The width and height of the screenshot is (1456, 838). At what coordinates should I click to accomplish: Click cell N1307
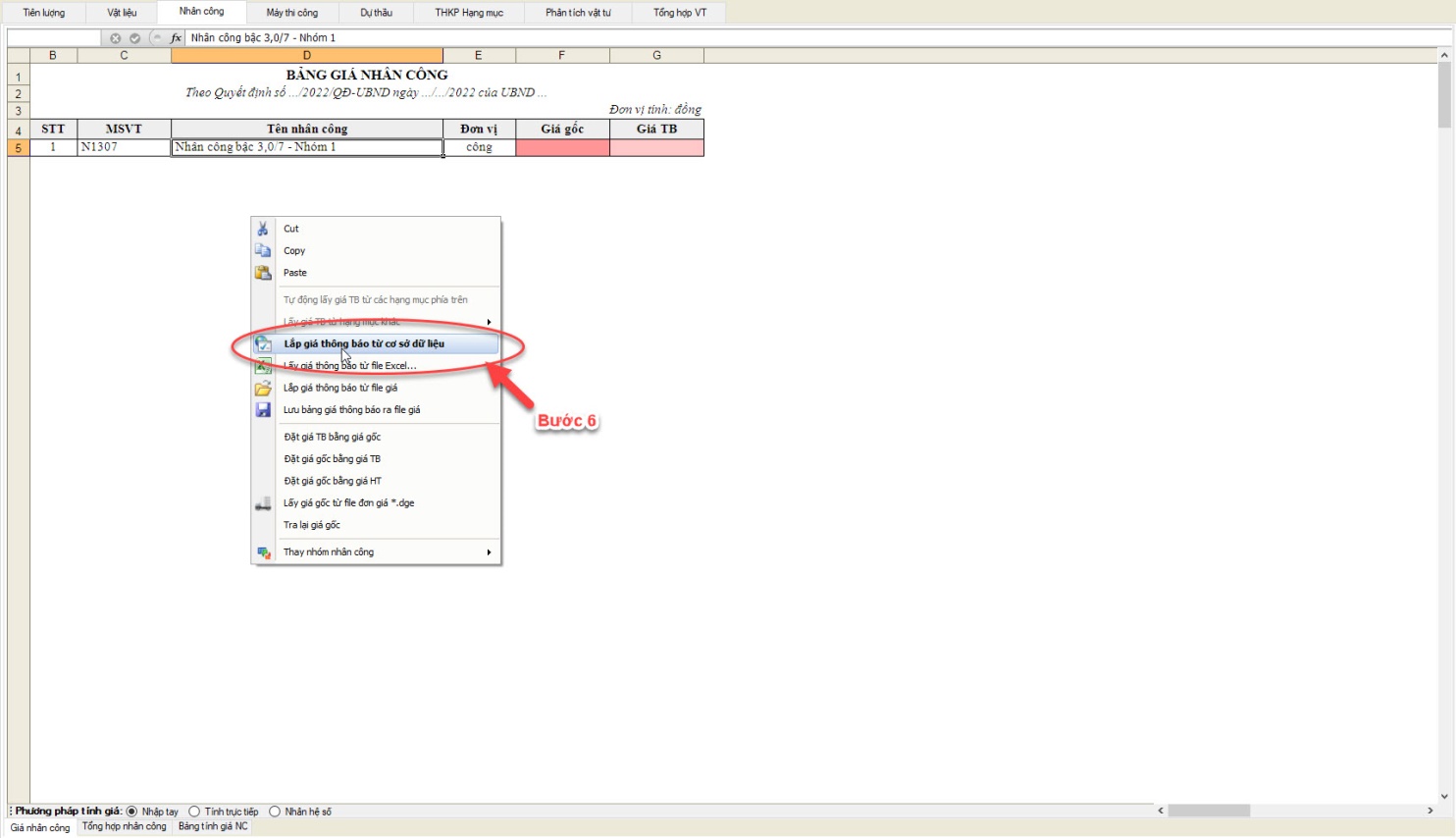124,147
